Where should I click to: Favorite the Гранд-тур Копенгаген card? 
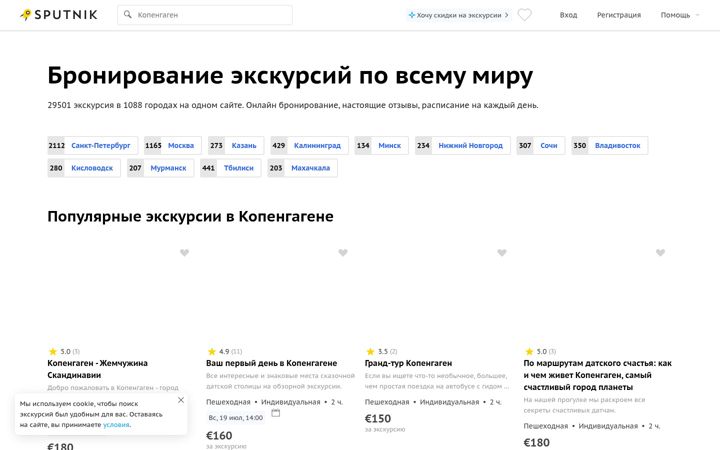point(502,253)
